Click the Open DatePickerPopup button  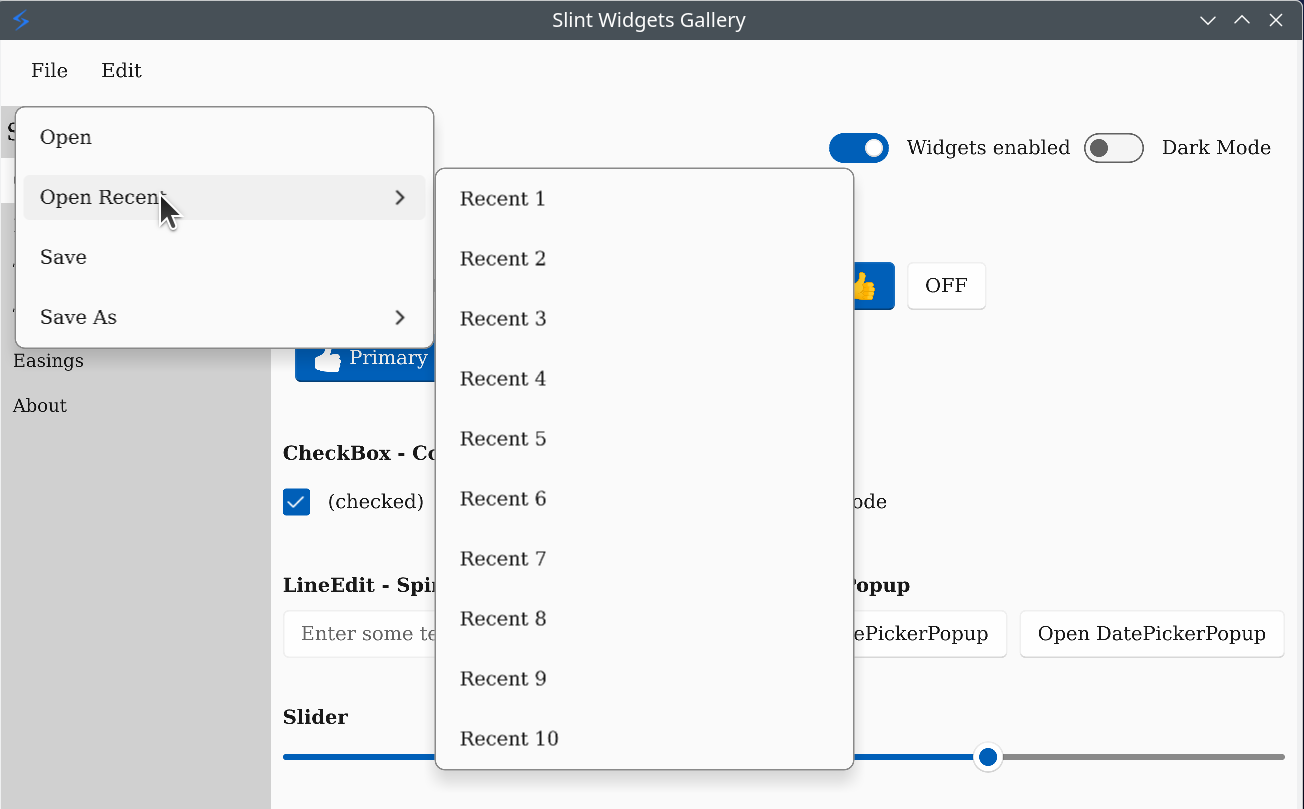1151,634
